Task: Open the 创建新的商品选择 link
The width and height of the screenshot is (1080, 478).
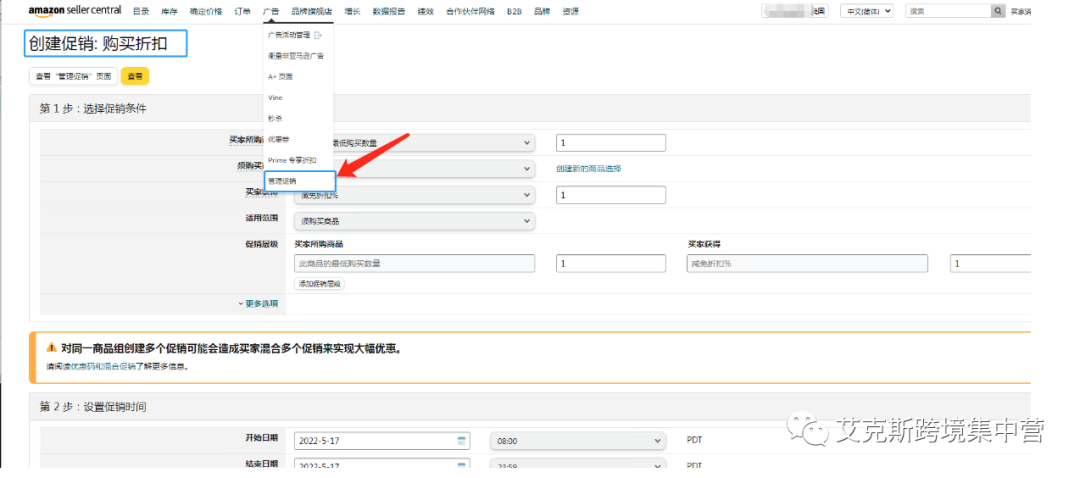Action: coord(588,169)
